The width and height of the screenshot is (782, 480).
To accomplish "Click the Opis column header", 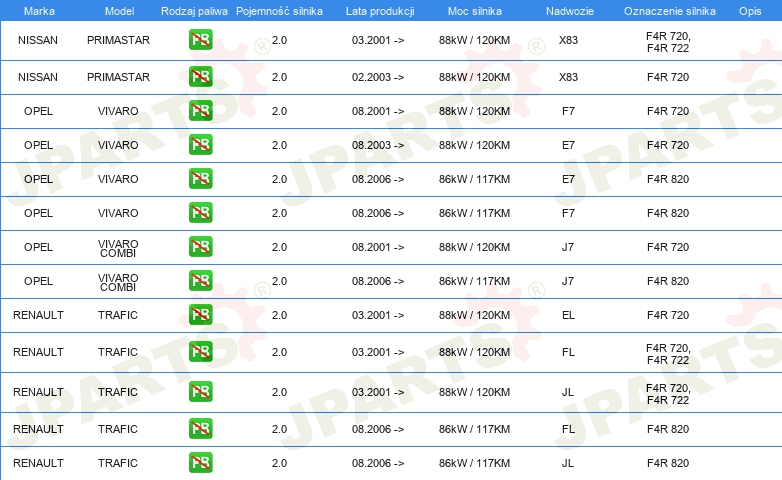I will click(x=750, y=11).
